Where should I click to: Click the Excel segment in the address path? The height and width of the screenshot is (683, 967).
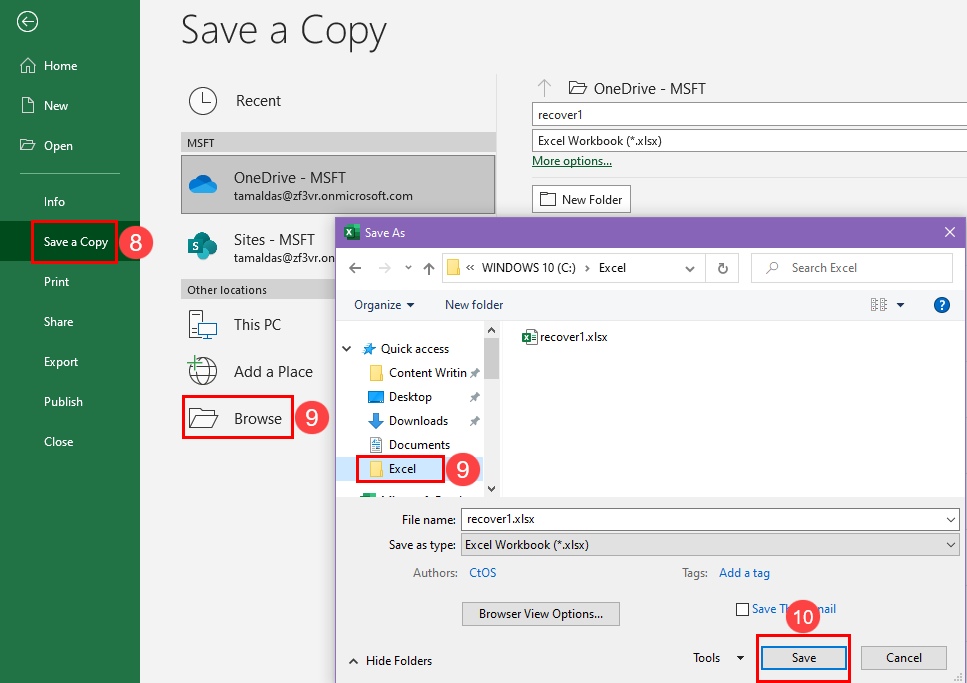click(x=612, y=268)
